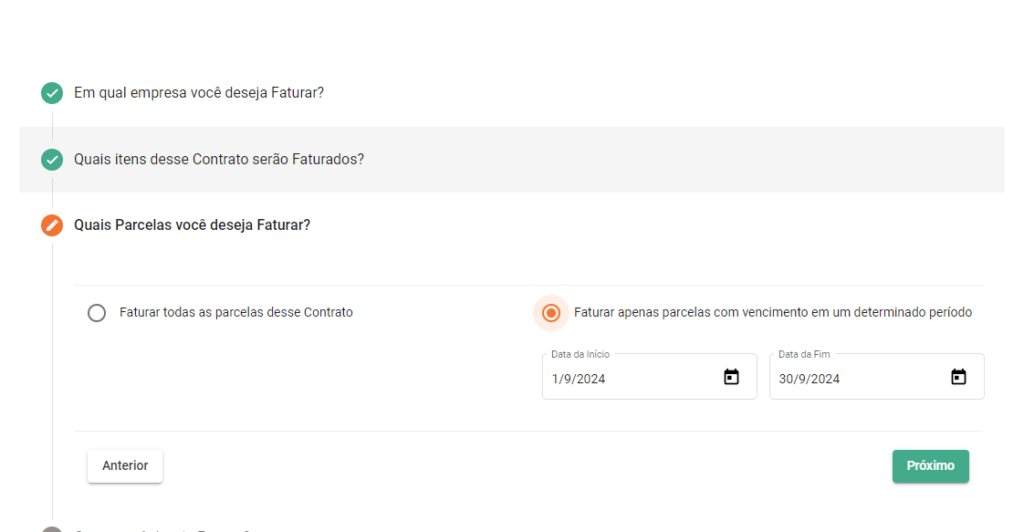Click the small "Data de Início" field label

point(580,354)
